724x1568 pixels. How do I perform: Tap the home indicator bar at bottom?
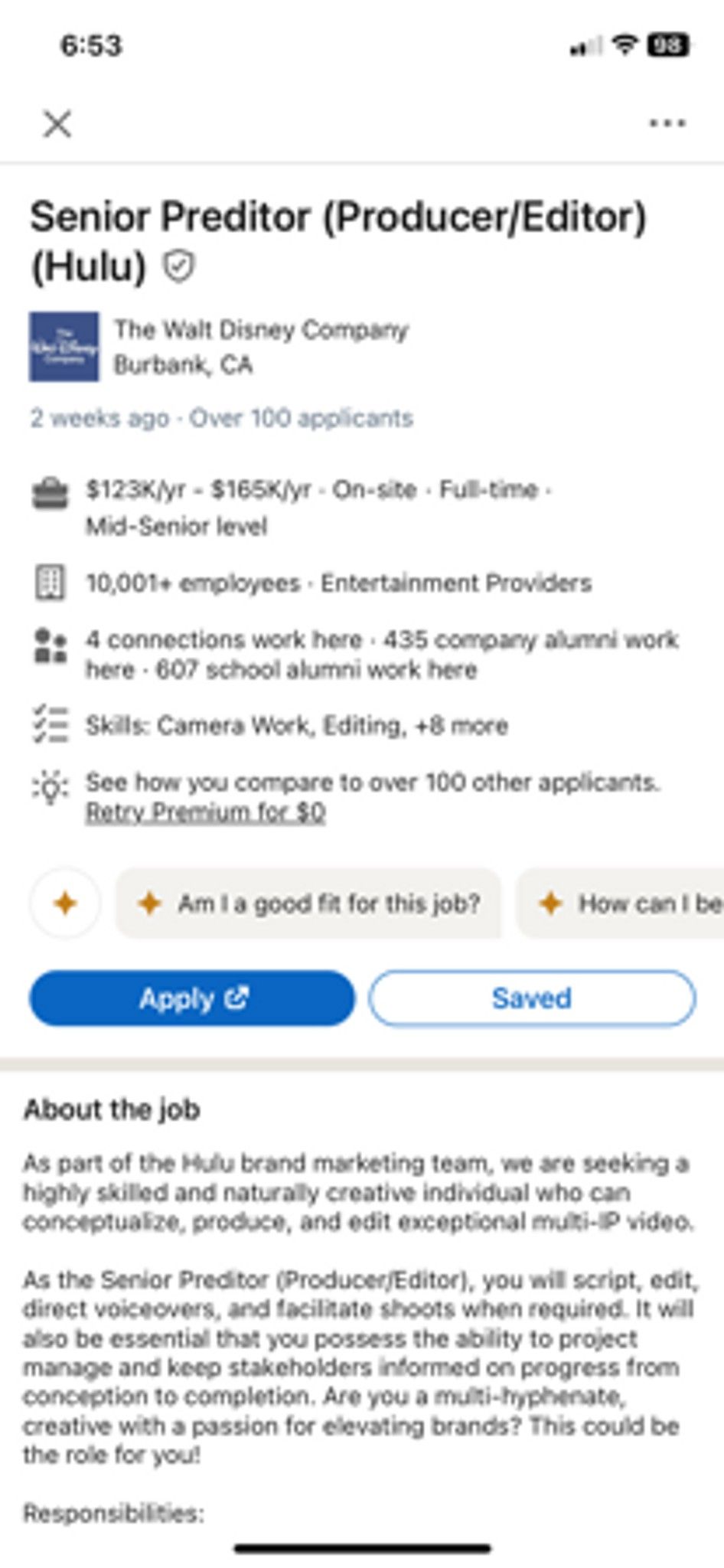click(362, 1548)
